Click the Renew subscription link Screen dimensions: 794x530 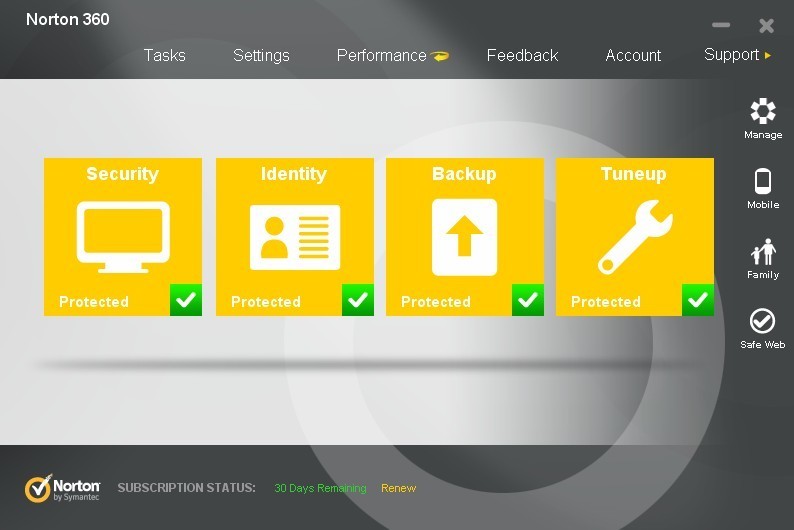point(399,488)
